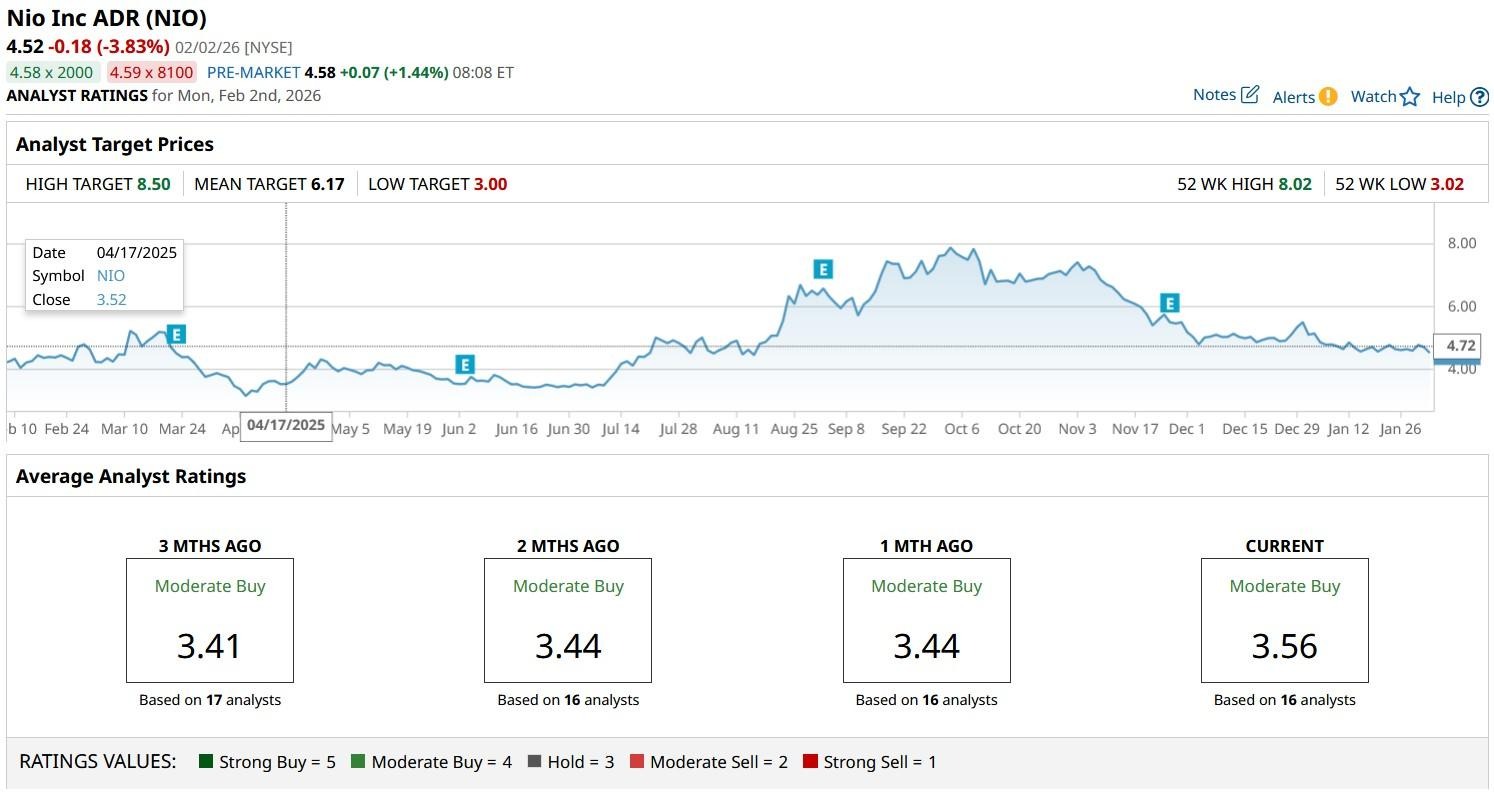
Task: Click the red ask quote 4.59 x 8100
Action: [152, 72]
